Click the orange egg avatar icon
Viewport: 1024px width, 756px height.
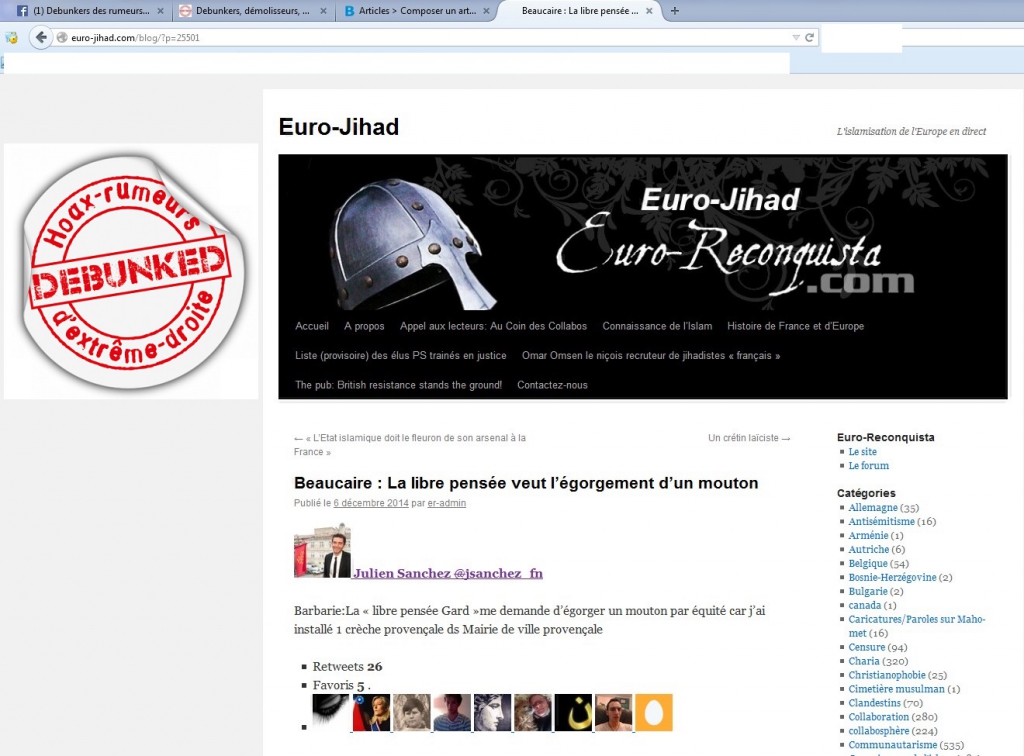point(654,712)
